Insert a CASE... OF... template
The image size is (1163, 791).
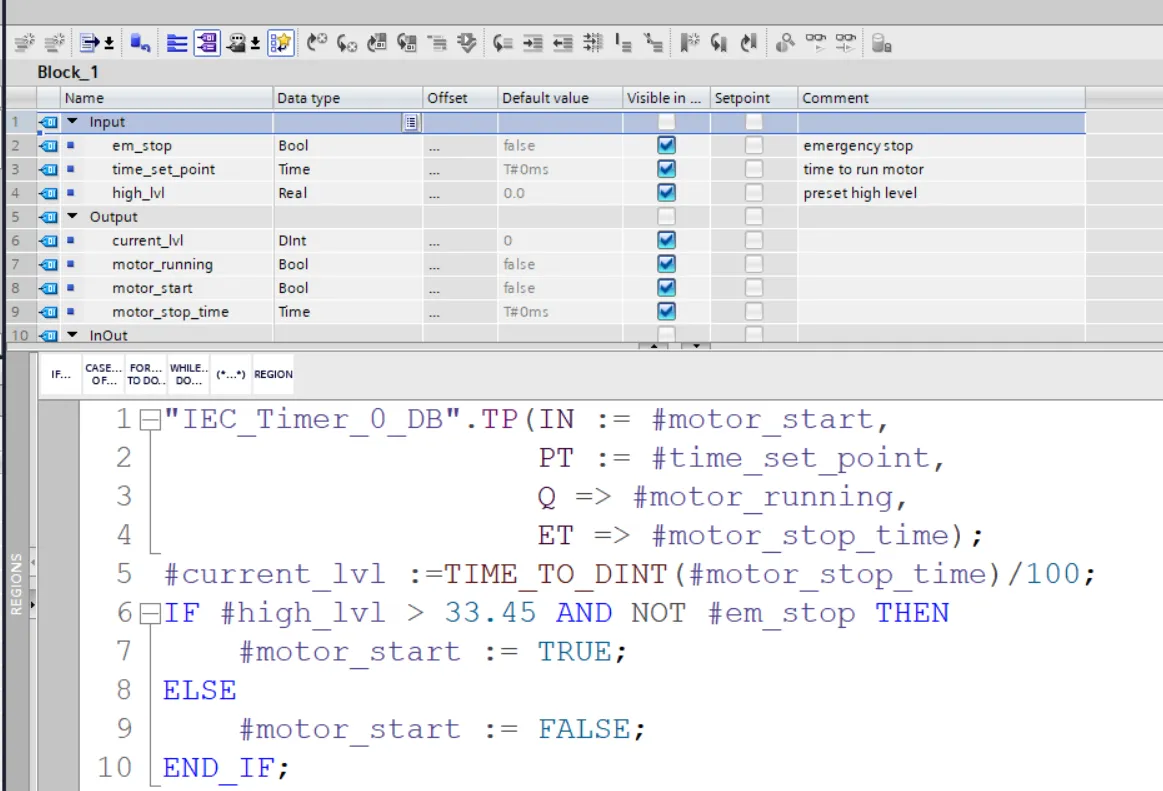(103, 374)
